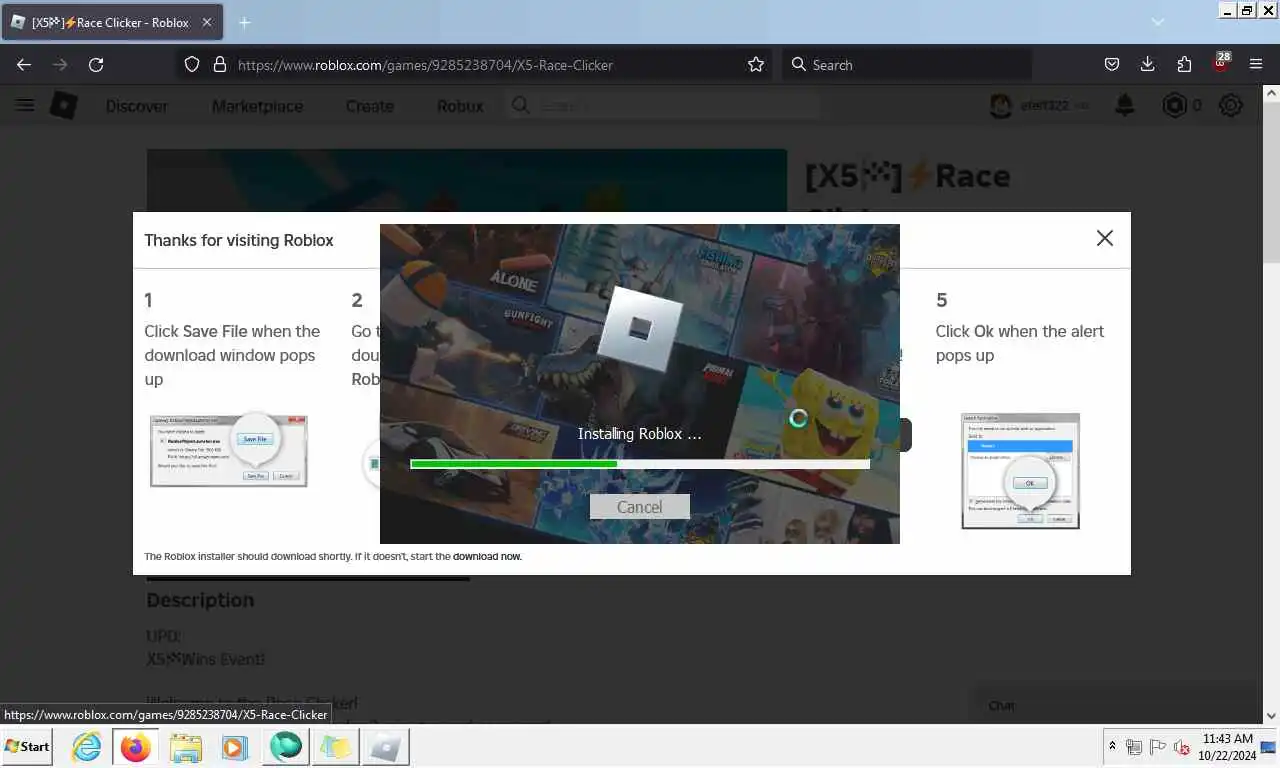Viewport: 1280px width, 768px height.
Task: Go back with the browser back arrow
Action: pos(24,64)
